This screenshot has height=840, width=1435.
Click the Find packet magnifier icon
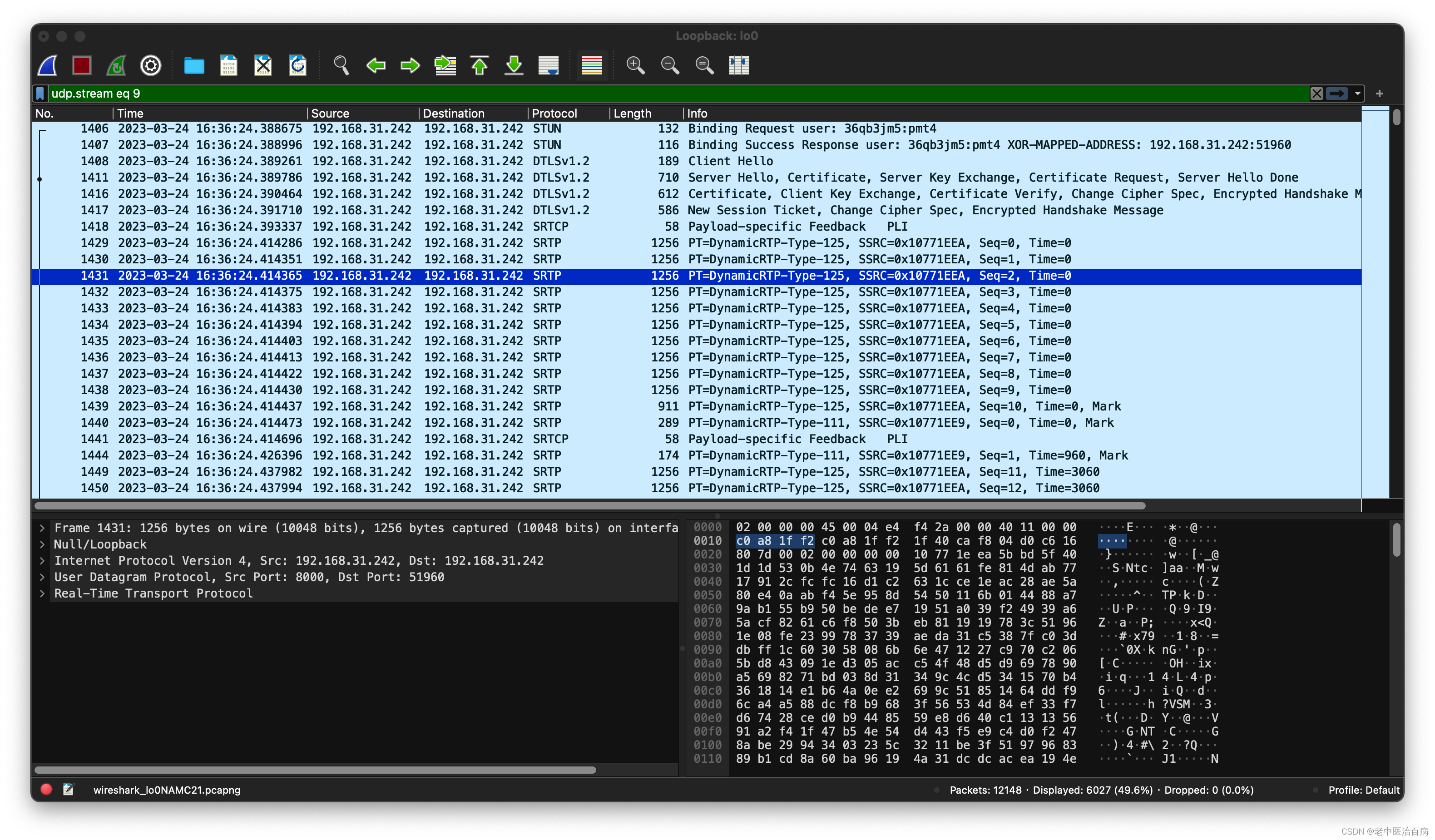341,65
